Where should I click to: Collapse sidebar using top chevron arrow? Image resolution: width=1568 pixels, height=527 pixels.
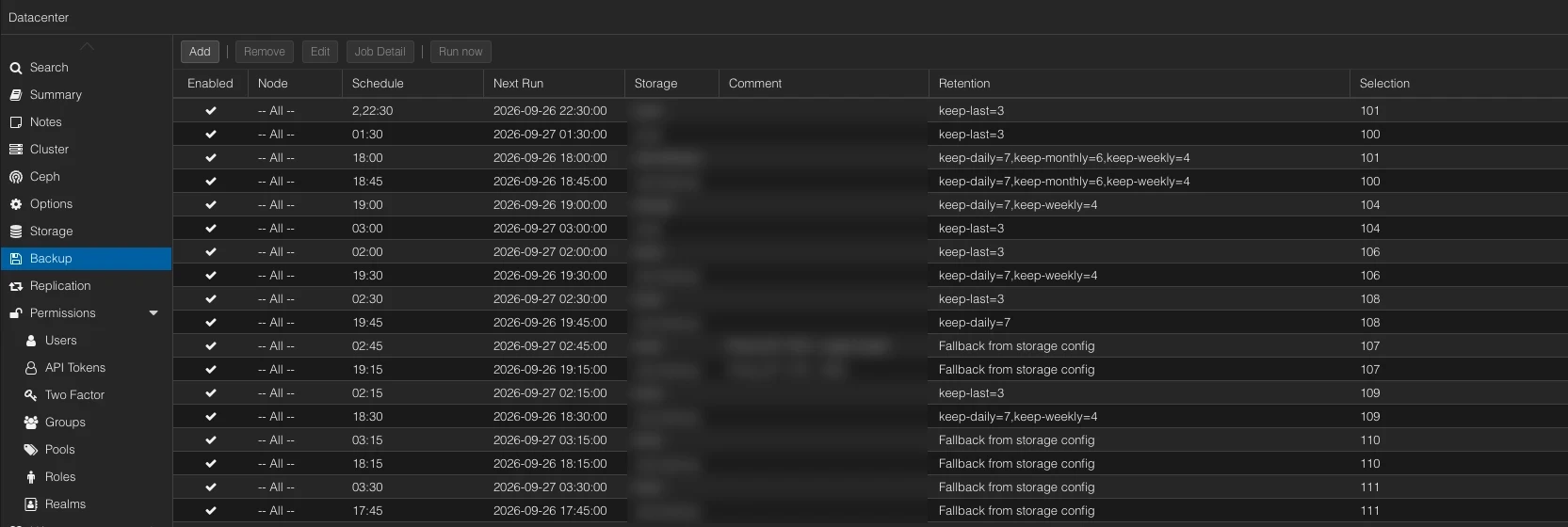pyautogui.click(x=87, y=46)
